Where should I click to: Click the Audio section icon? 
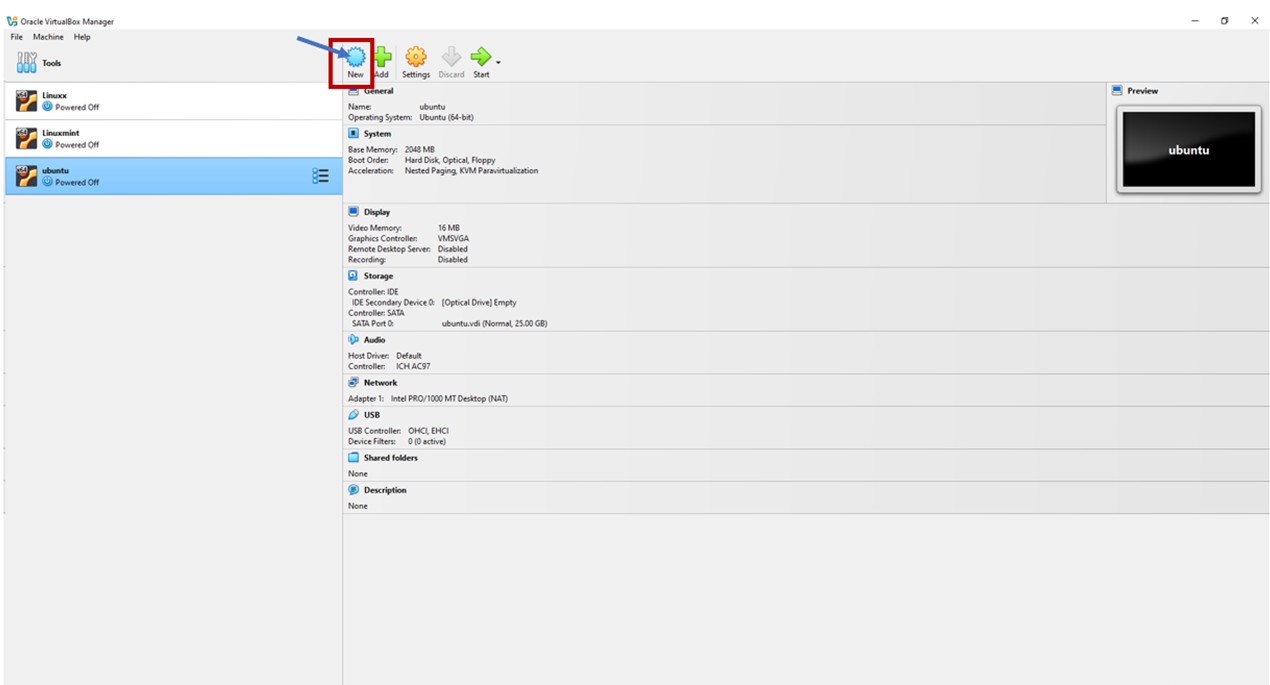click(353, 340)
